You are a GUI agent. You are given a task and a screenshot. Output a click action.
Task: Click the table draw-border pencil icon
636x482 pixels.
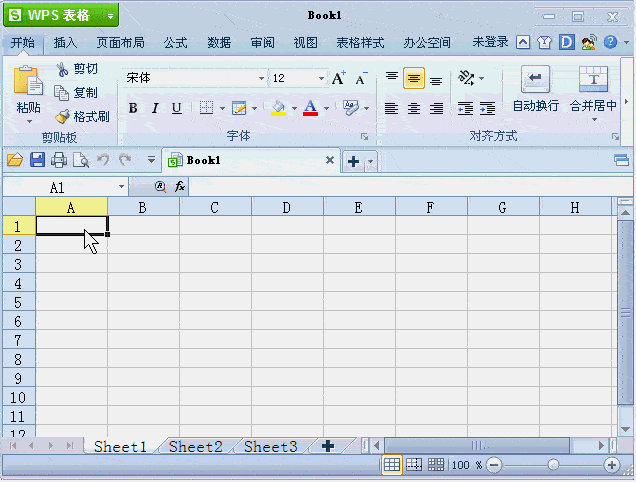239,108
